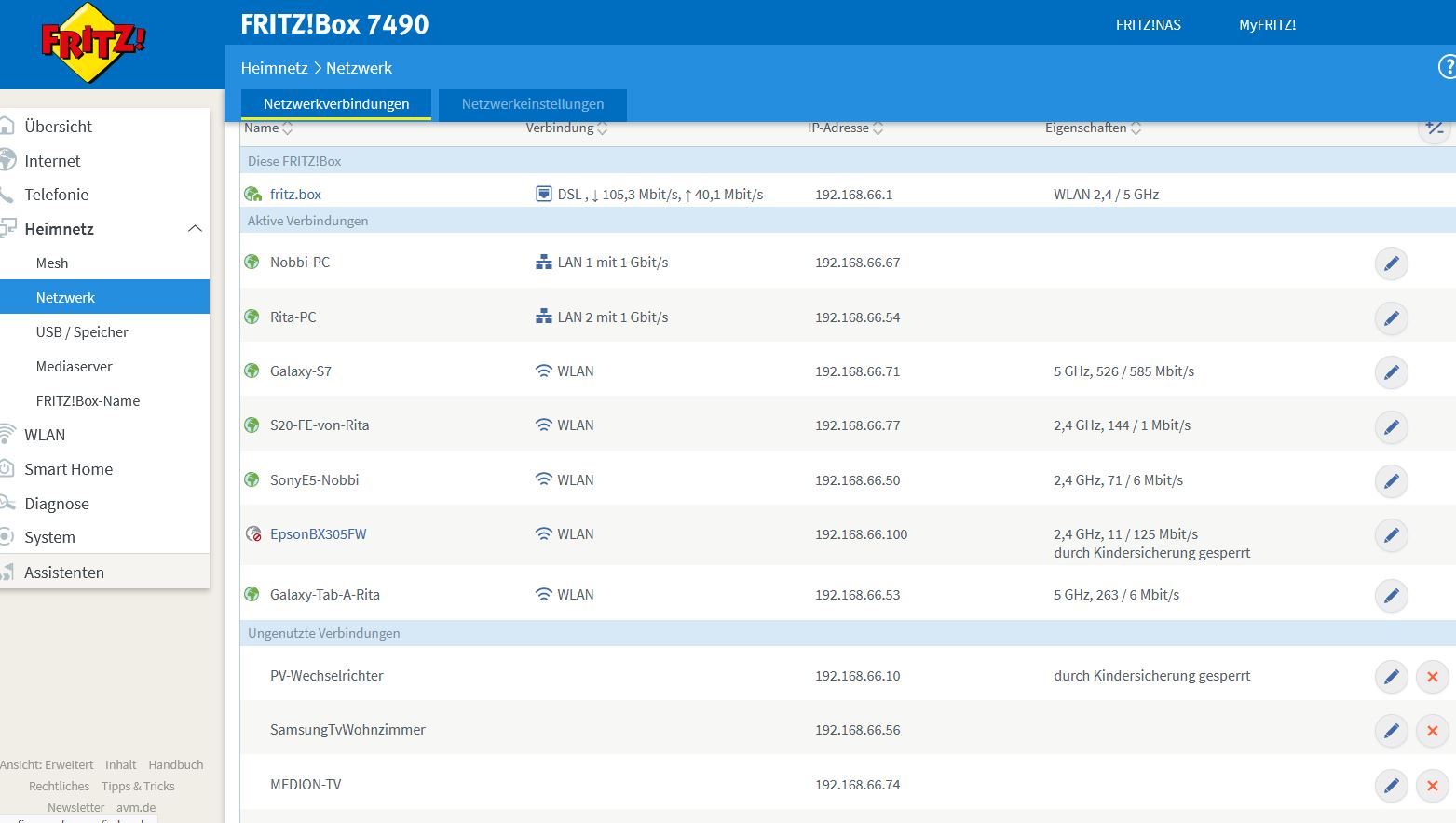This screenshot has height=823, width=1456.
Task: Edit the PV-Wechselrichter device entry
Action: (x=1391, y=677)
